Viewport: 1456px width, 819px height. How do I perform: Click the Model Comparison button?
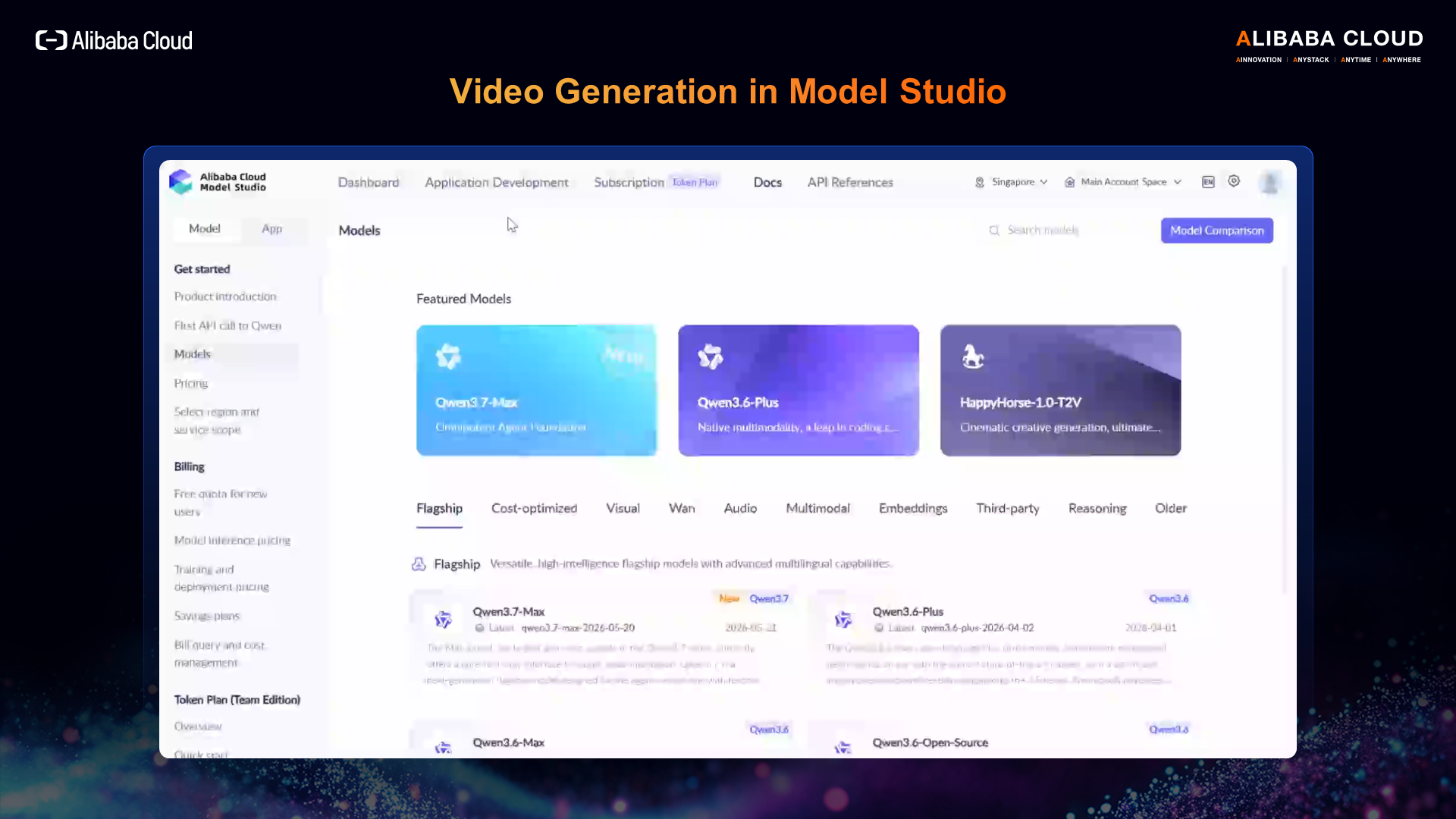[1217, 231]
